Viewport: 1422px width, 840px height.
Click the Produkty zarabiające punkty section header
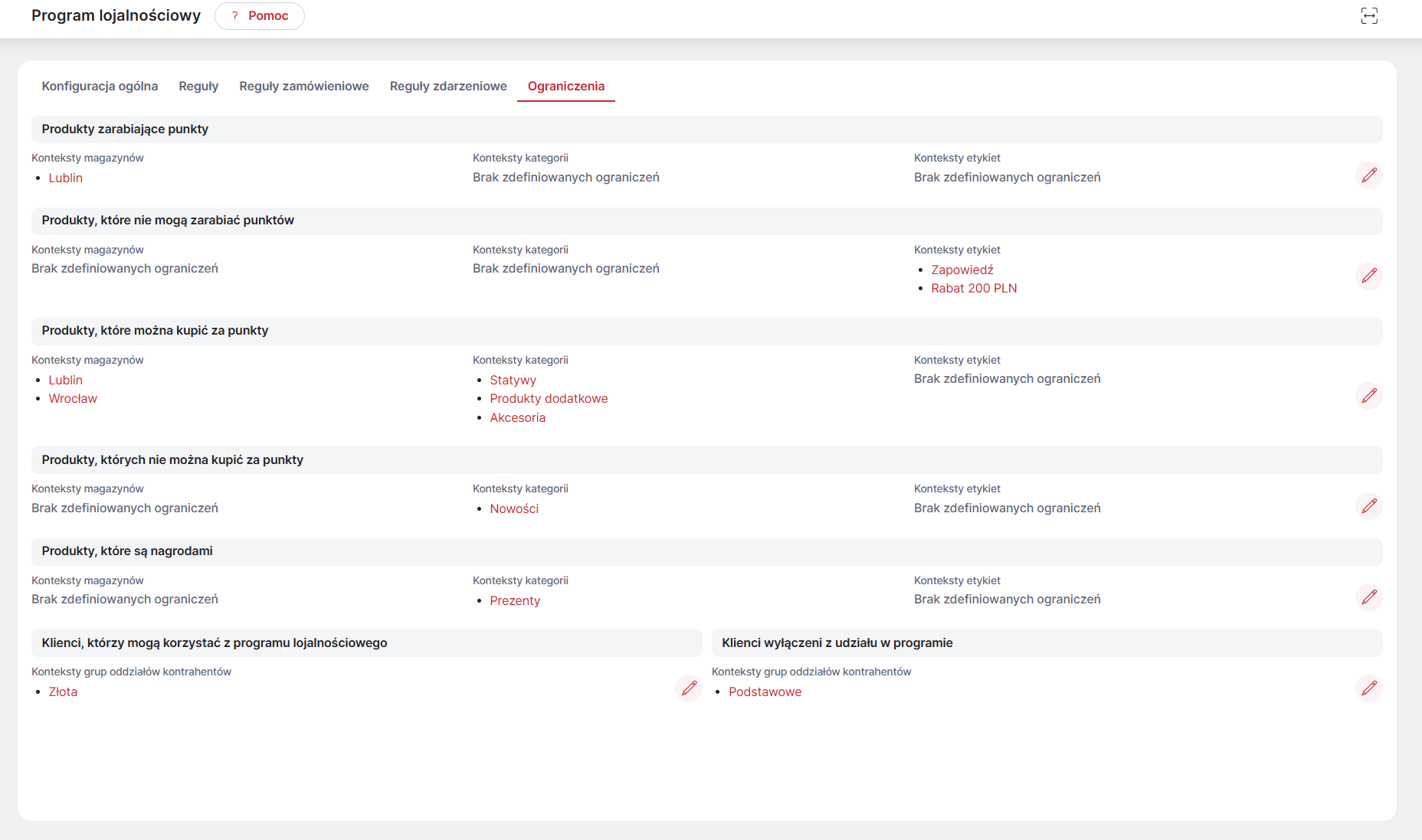706,129
